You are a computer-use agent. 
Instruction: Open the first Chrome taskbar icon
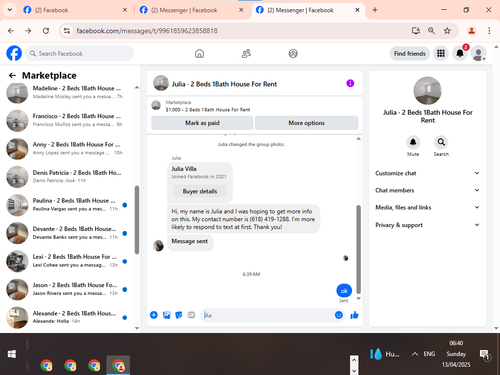pyautogui.click(x=46, y=365)
